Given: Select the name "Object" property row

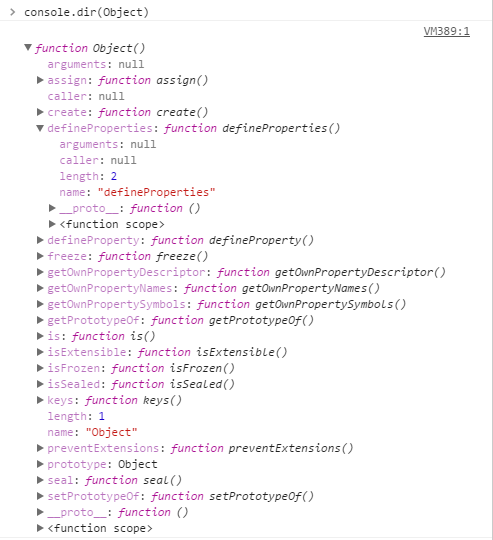Looking at the screenshot, I should tap(92, 432).
